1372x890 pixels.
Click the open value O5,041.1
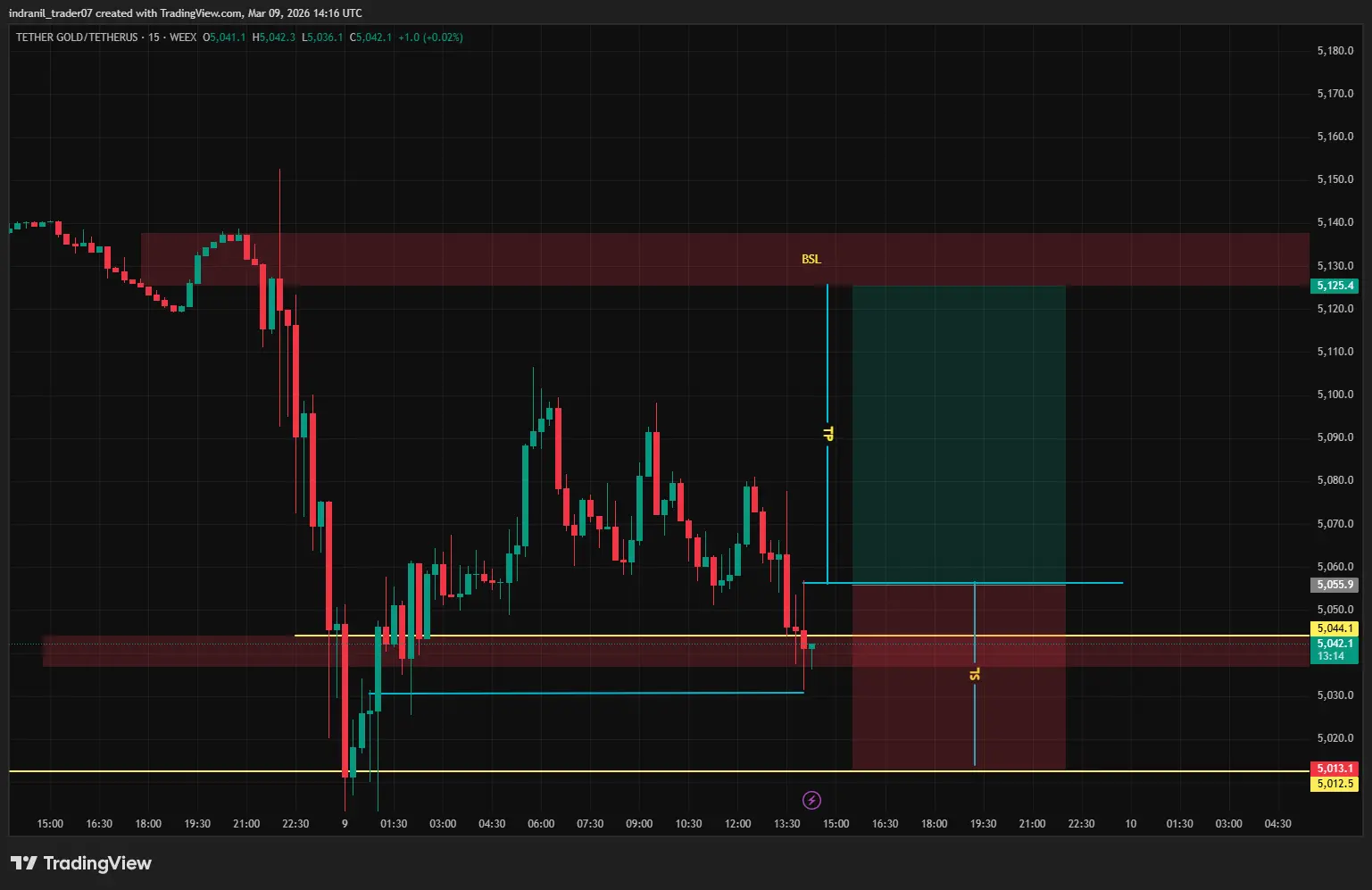(224, 37)
